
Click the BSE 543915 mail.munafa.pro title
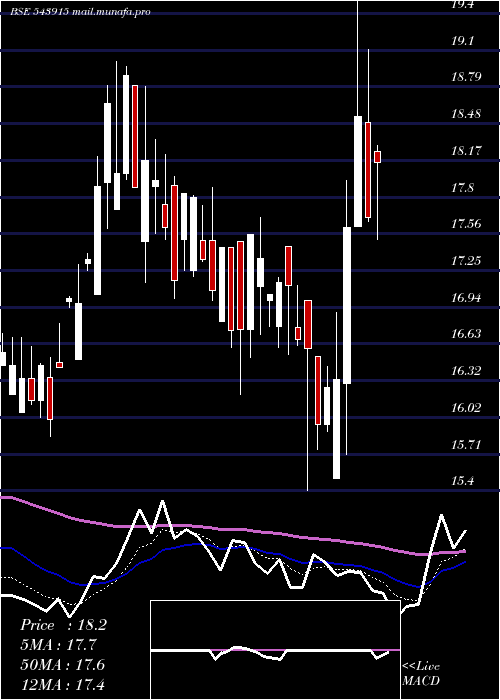81,12
